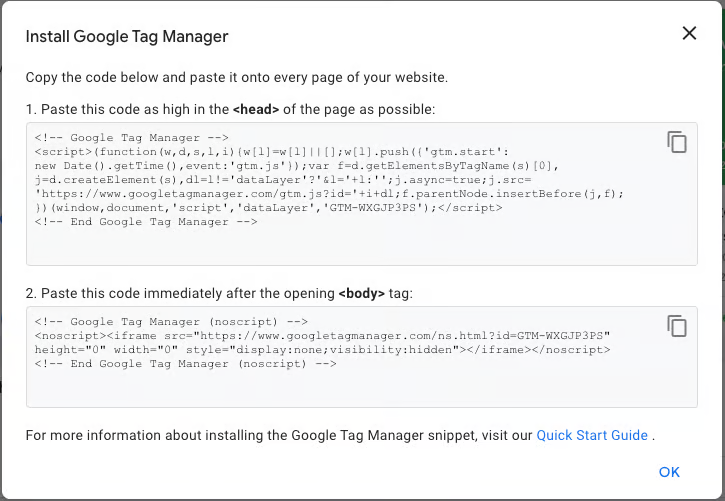725x501 pixels.
Task: Click the "Copy the code below" instruction text
Action: (237, 77)
